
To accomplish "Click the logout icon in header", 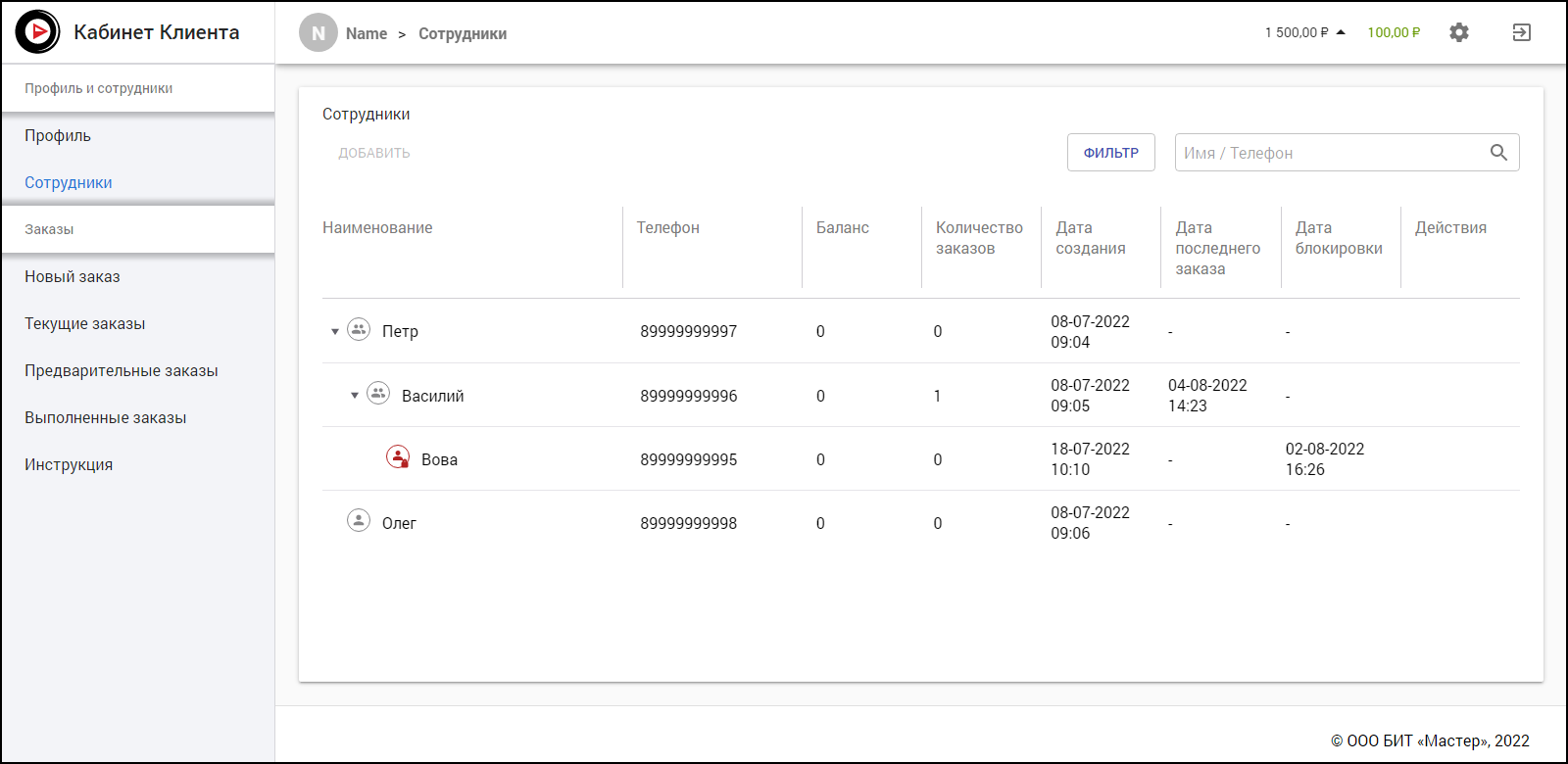I will pyautogui.click(x=1521, y=32).
